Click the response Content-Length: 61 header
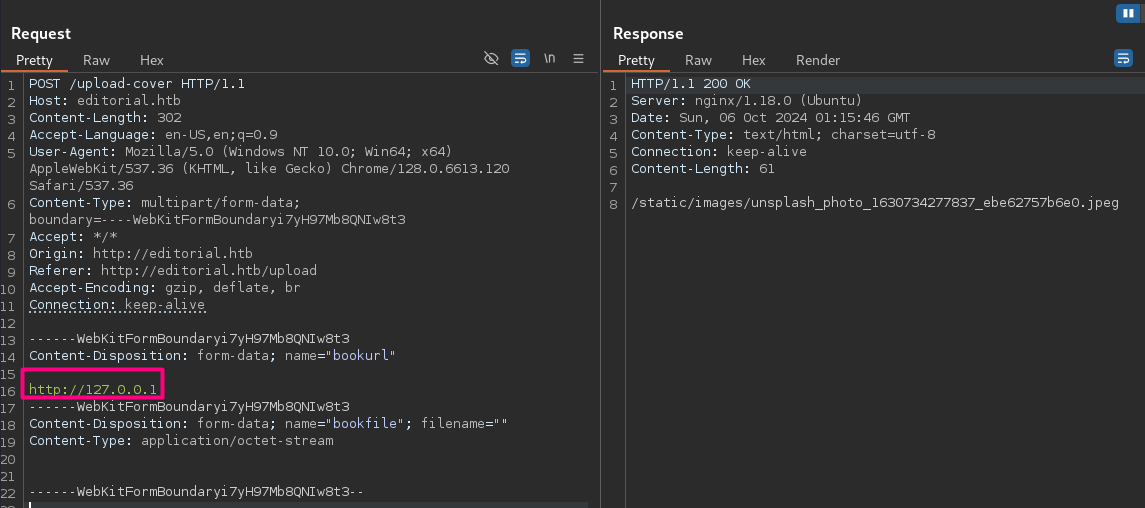Viewport: 1145px width, 508px height. [702, 169]
